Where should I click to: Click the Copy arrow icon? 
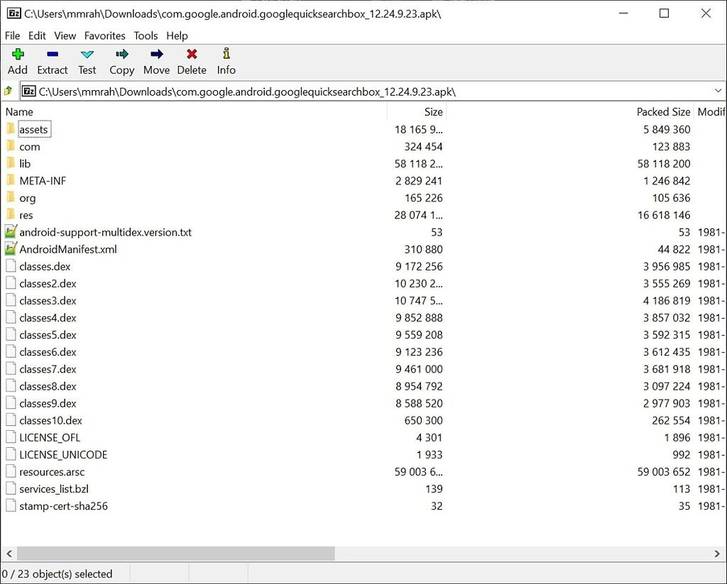pos(122,54)
